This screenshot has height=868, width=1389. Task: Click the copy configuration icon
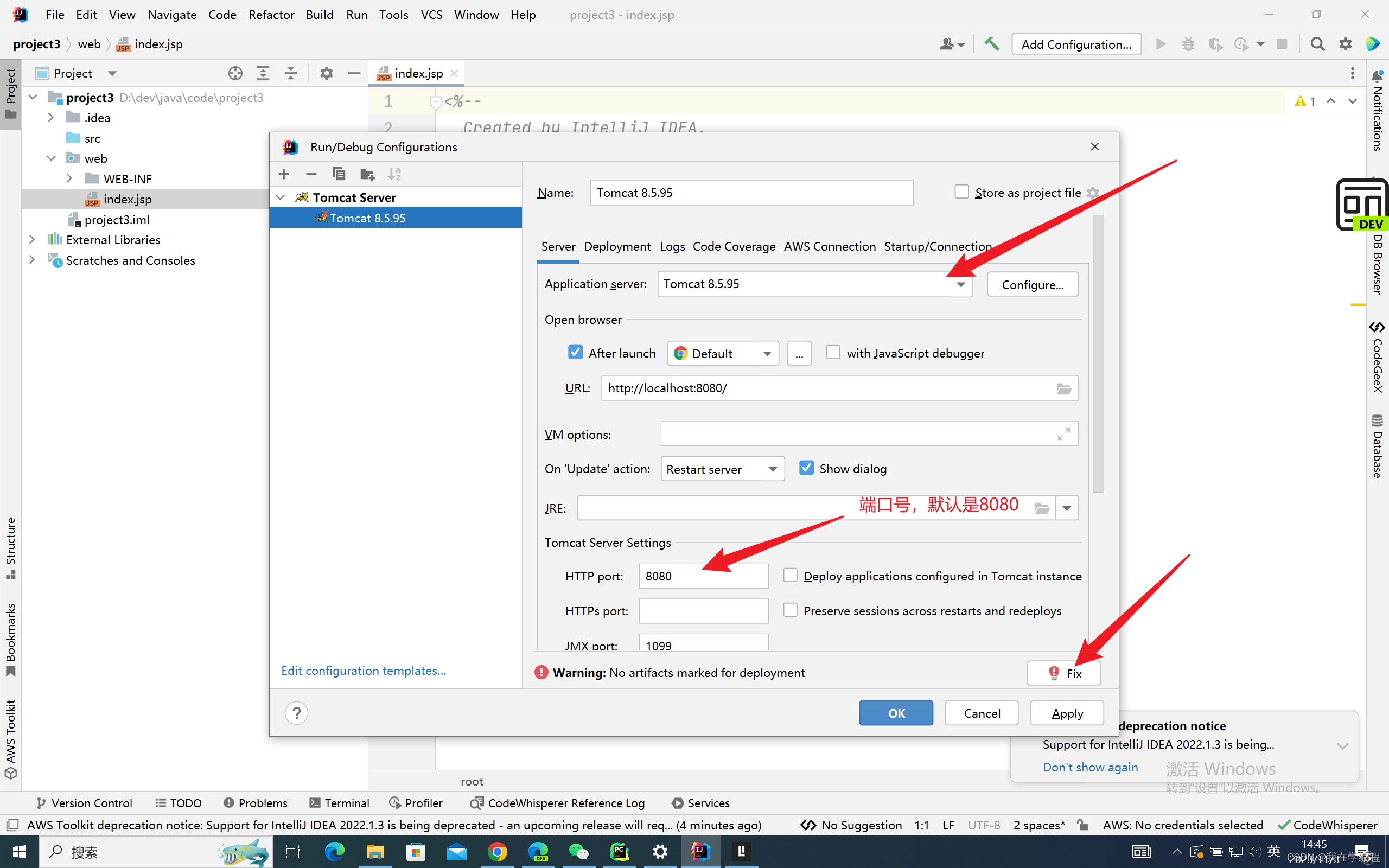coord(339,174)
